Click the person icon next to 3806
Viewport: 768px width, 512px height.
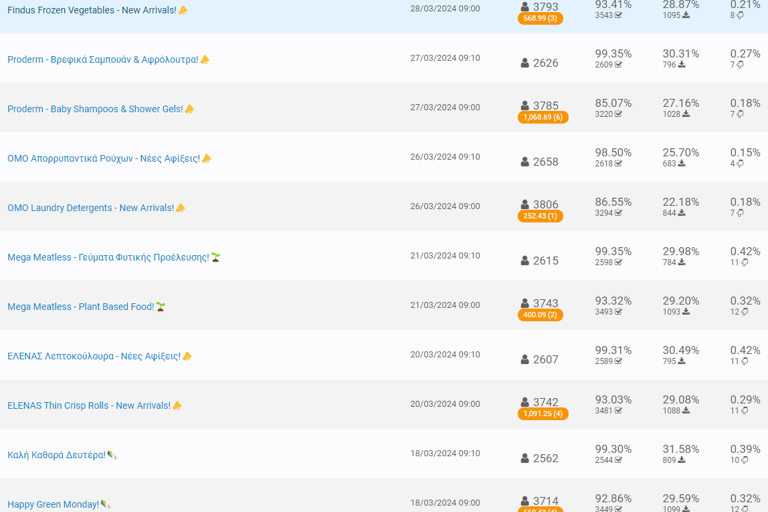525,204
